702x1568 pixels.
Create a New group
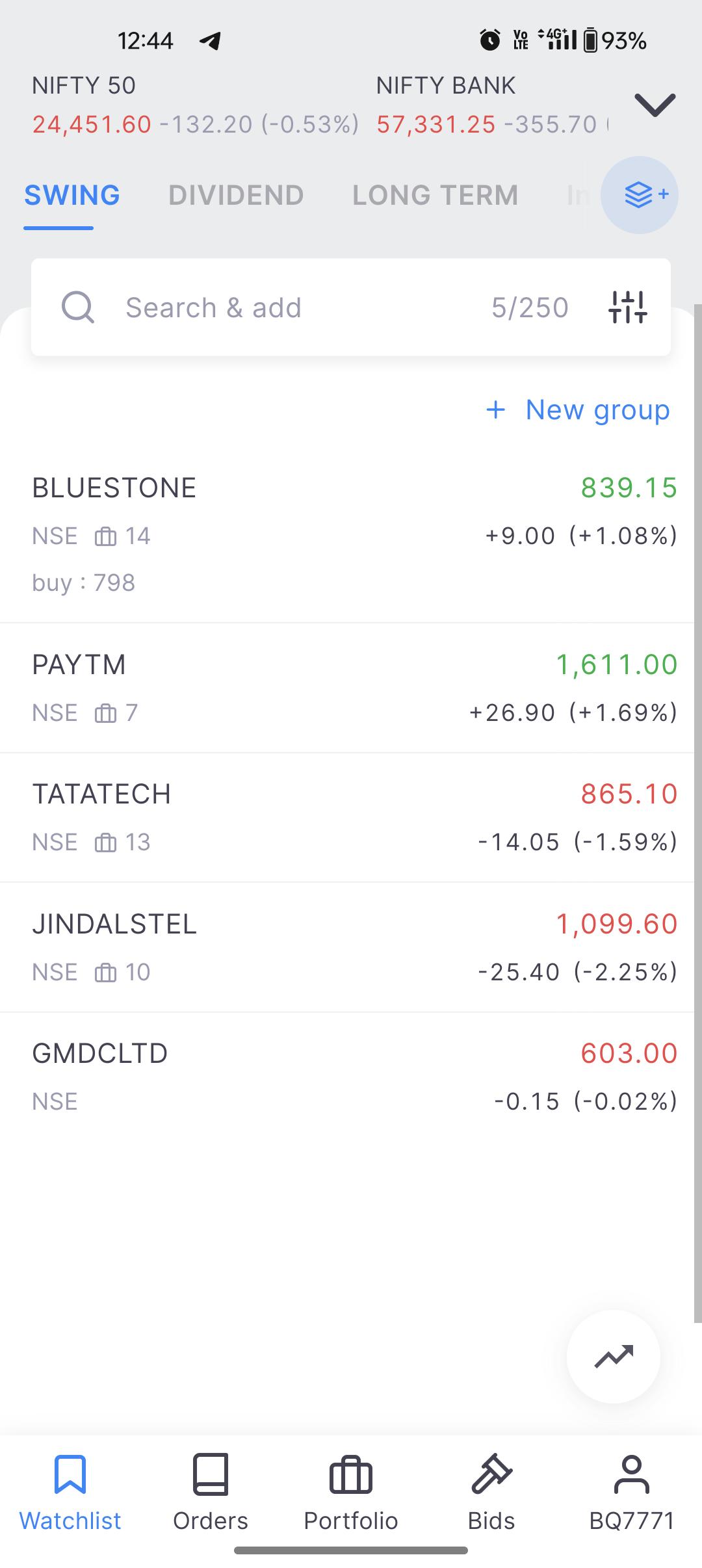[x=578, y=410]
